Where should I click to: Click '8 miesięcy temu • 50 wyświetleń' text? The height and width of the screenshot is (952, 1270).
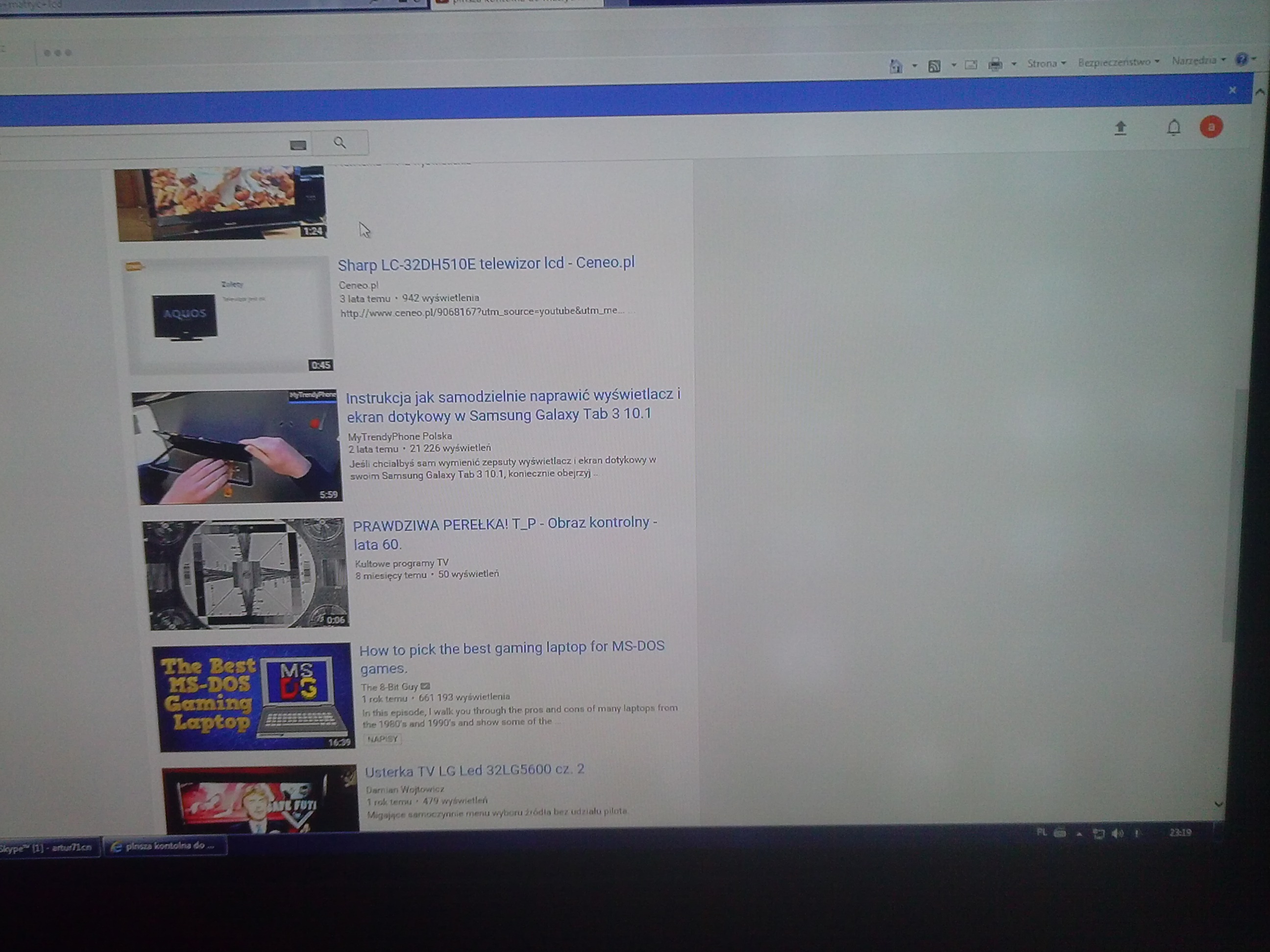(x=427, y=574)
